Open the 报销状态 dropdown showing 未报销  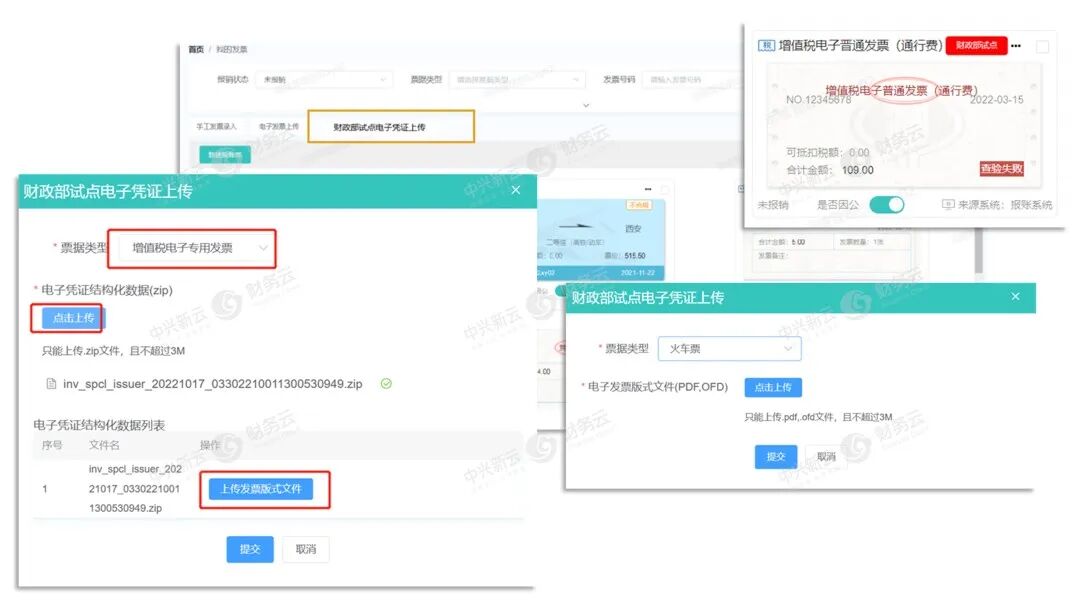tap(324, 80)
